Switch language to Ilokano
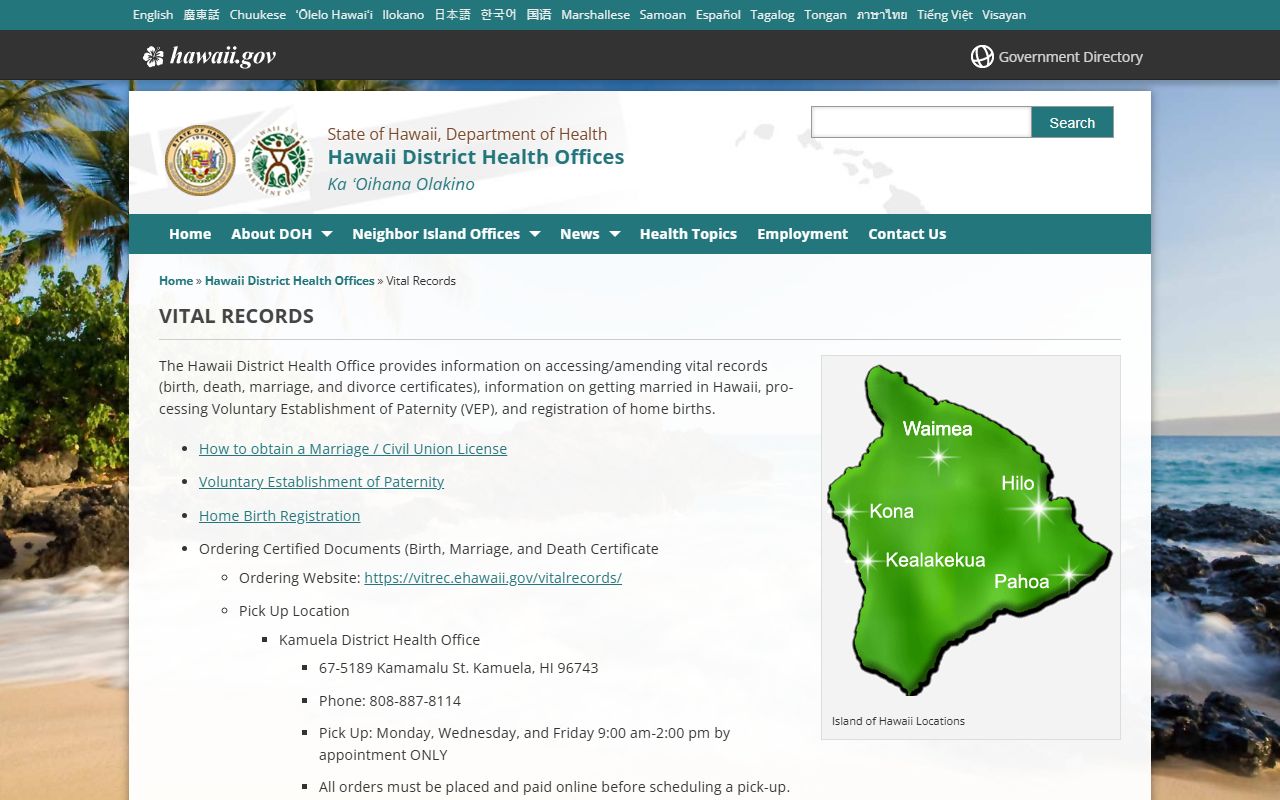Viewport: 1280px width, 800px height. coord(403,15)
